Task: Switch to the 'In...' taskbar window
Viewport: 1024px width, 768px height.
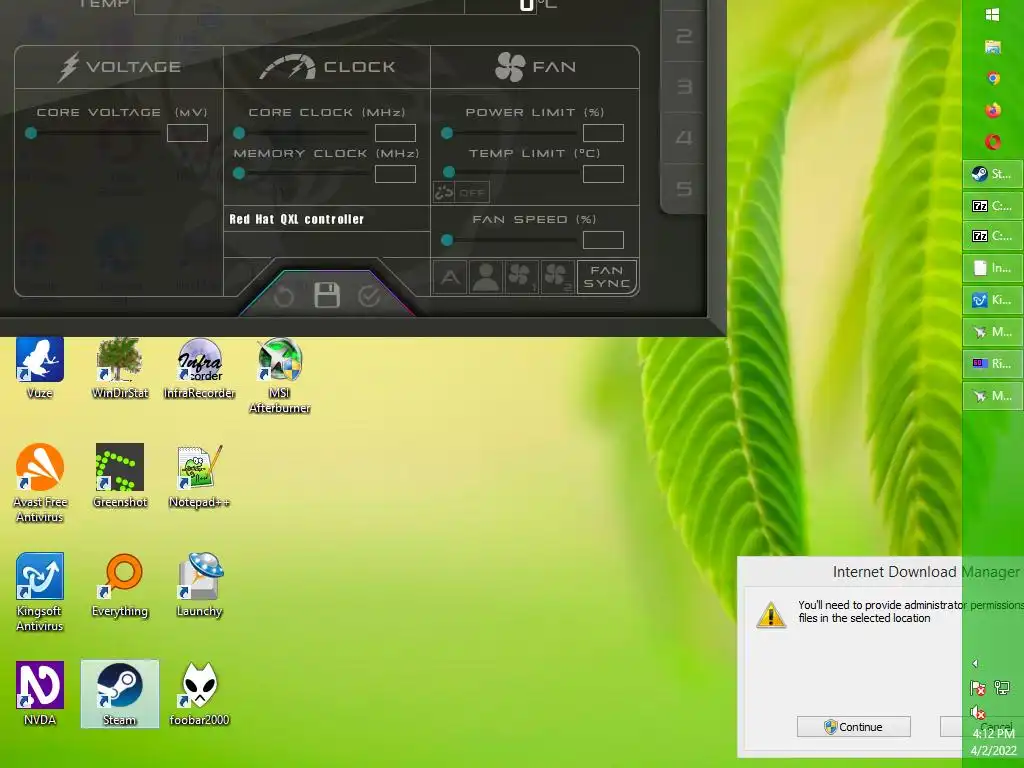Action: [x=993, y=268]
